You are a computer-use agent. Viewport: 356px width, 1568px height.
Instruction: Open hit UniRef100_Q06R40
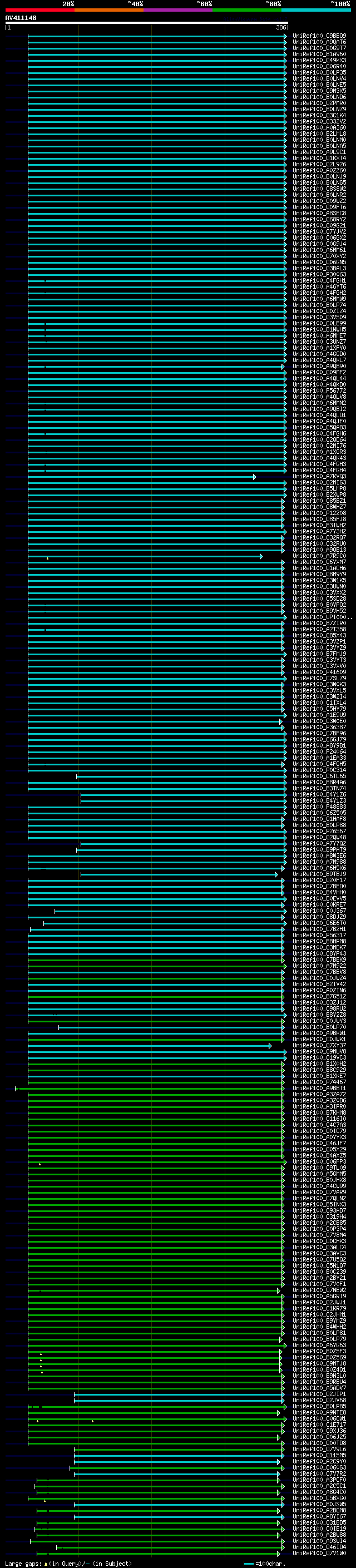point(319,66)
